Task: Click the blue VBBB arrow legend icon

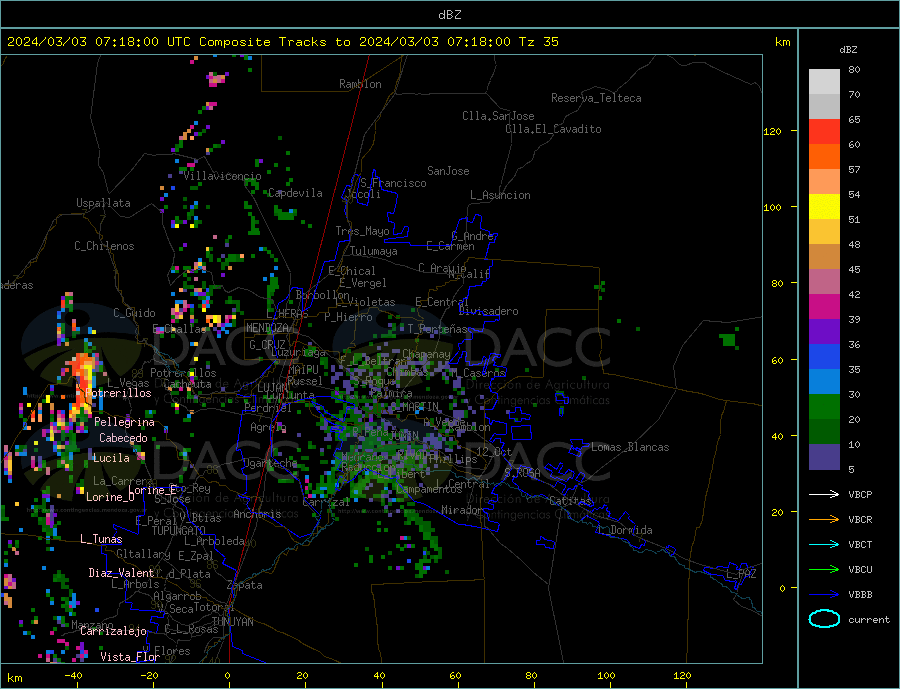Action: coord(824,594)
